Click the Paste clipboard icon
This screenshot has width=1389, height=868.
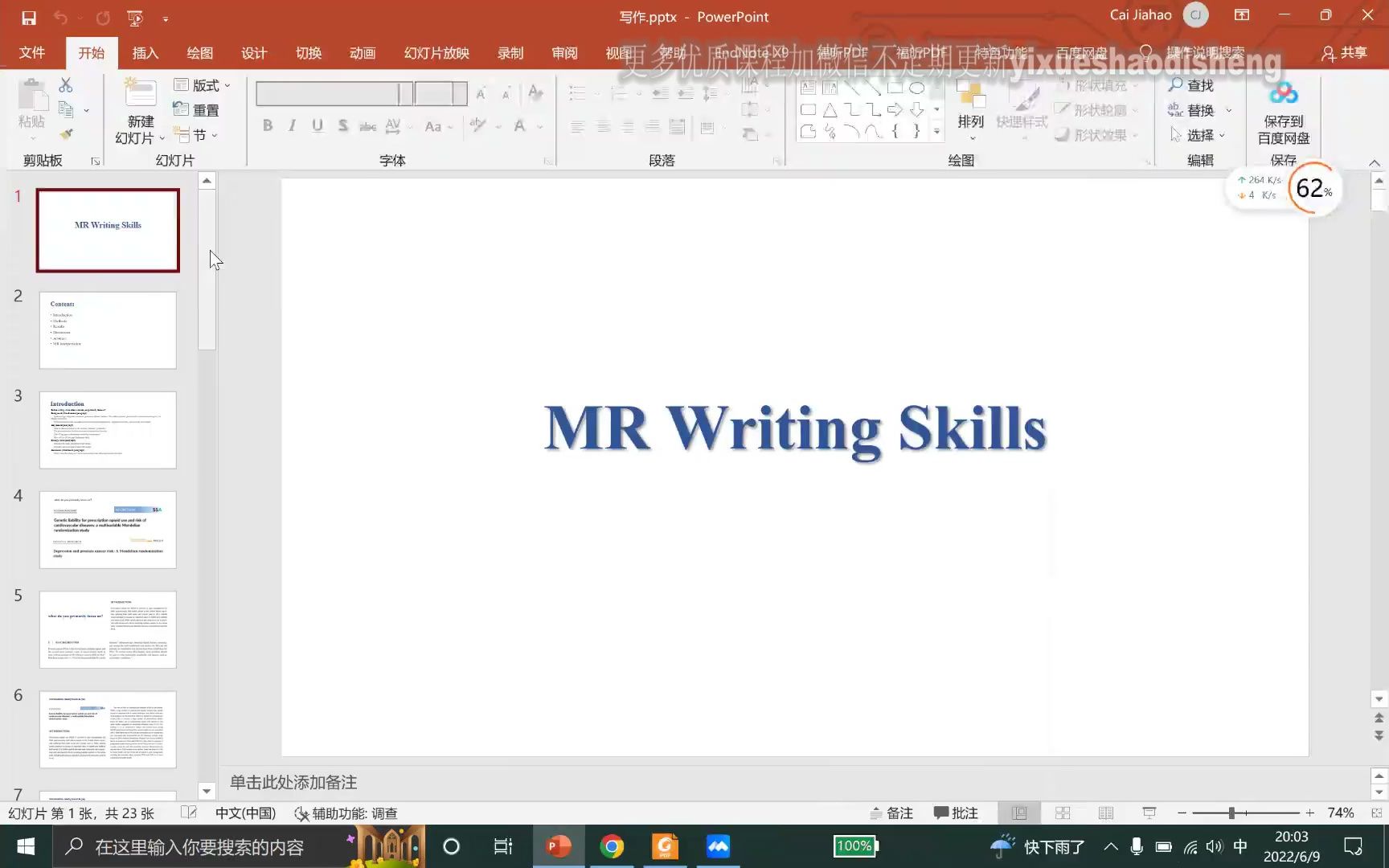(32, 94)
